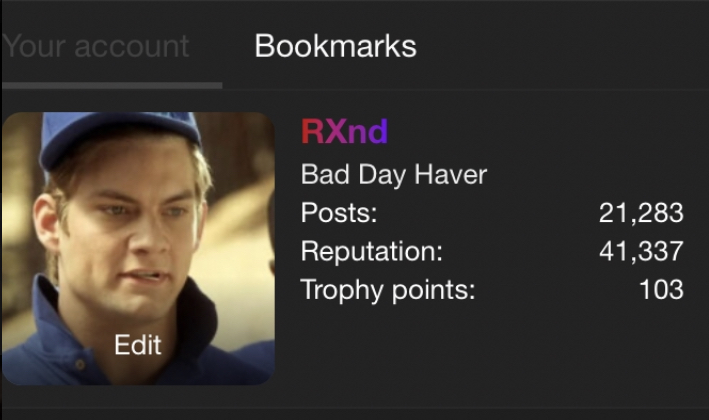Click the Trophy points label

click(388, 290)
